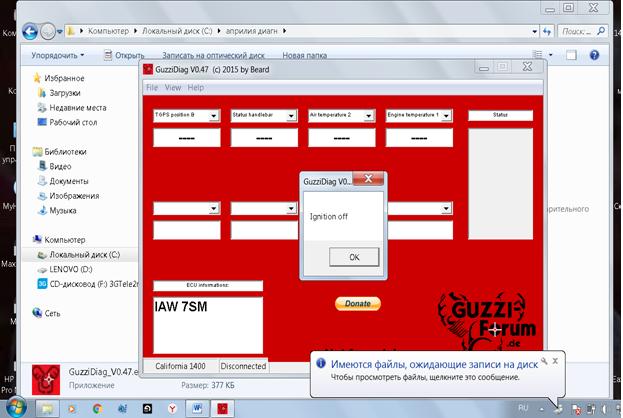The width and height of the screenshot is (623, 418).
Task: Open the CD-дисковод (F:) drive
Action: tap(88, 284)
